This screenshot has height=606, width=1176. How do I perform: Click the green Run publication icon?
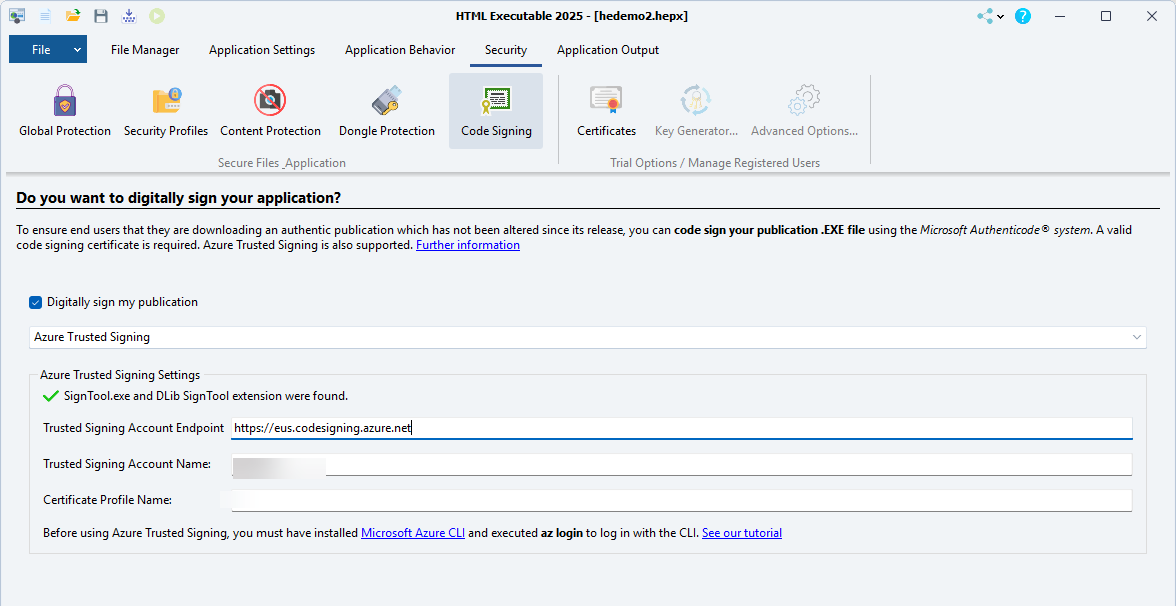156,15
